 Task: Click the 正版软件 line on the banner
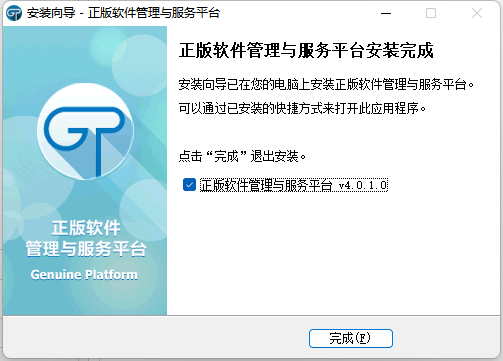86,228
